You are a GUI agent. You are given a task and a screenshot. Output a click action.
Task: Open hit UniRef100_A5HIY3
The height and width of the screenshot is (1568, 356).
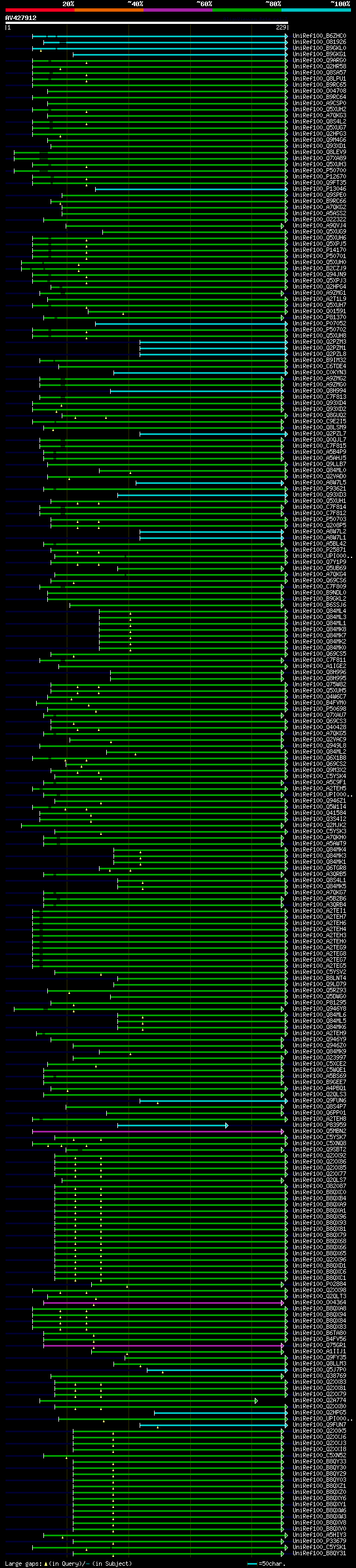click(x=319, y=1535)
